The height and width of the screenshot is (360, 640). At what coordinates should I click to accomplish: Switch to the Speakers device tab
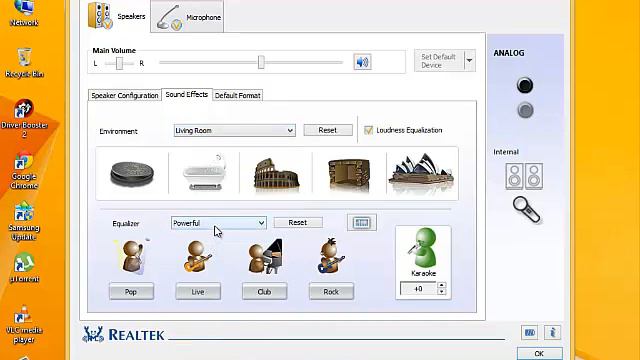(118, 16)
